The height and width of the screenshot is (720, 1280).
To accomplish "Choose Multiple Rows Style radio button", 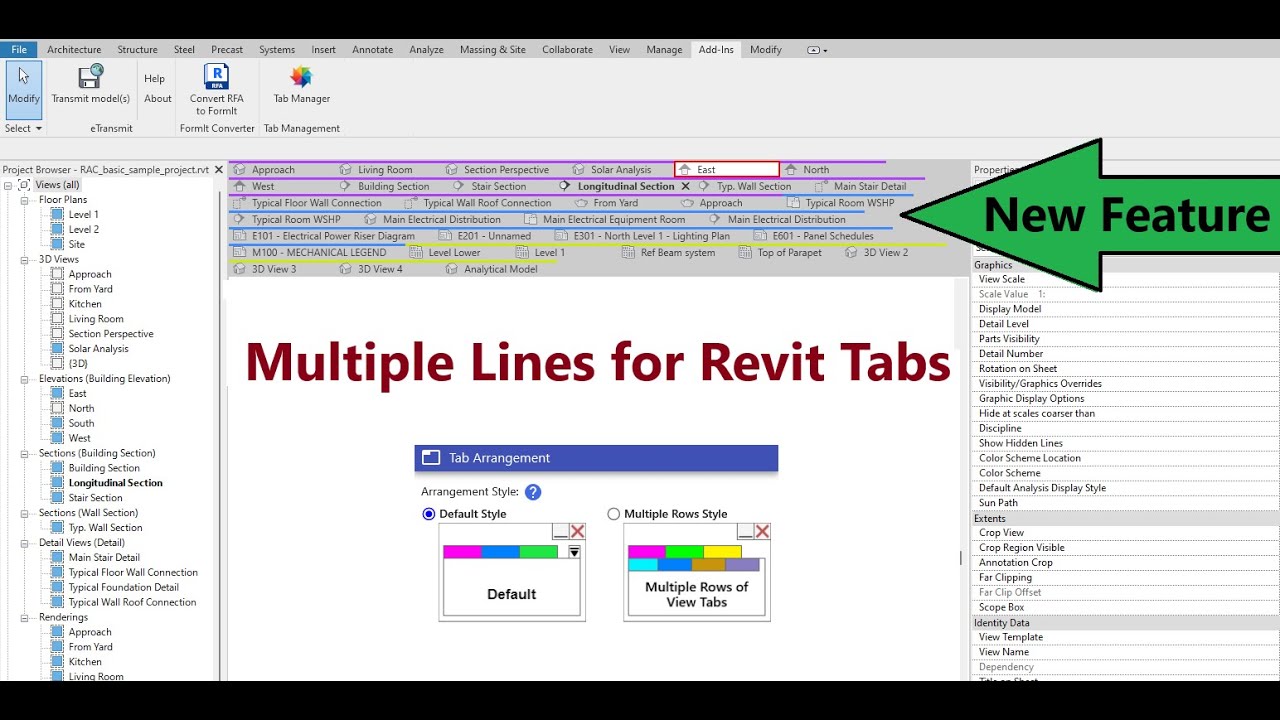I will click(x=614, y=514).
